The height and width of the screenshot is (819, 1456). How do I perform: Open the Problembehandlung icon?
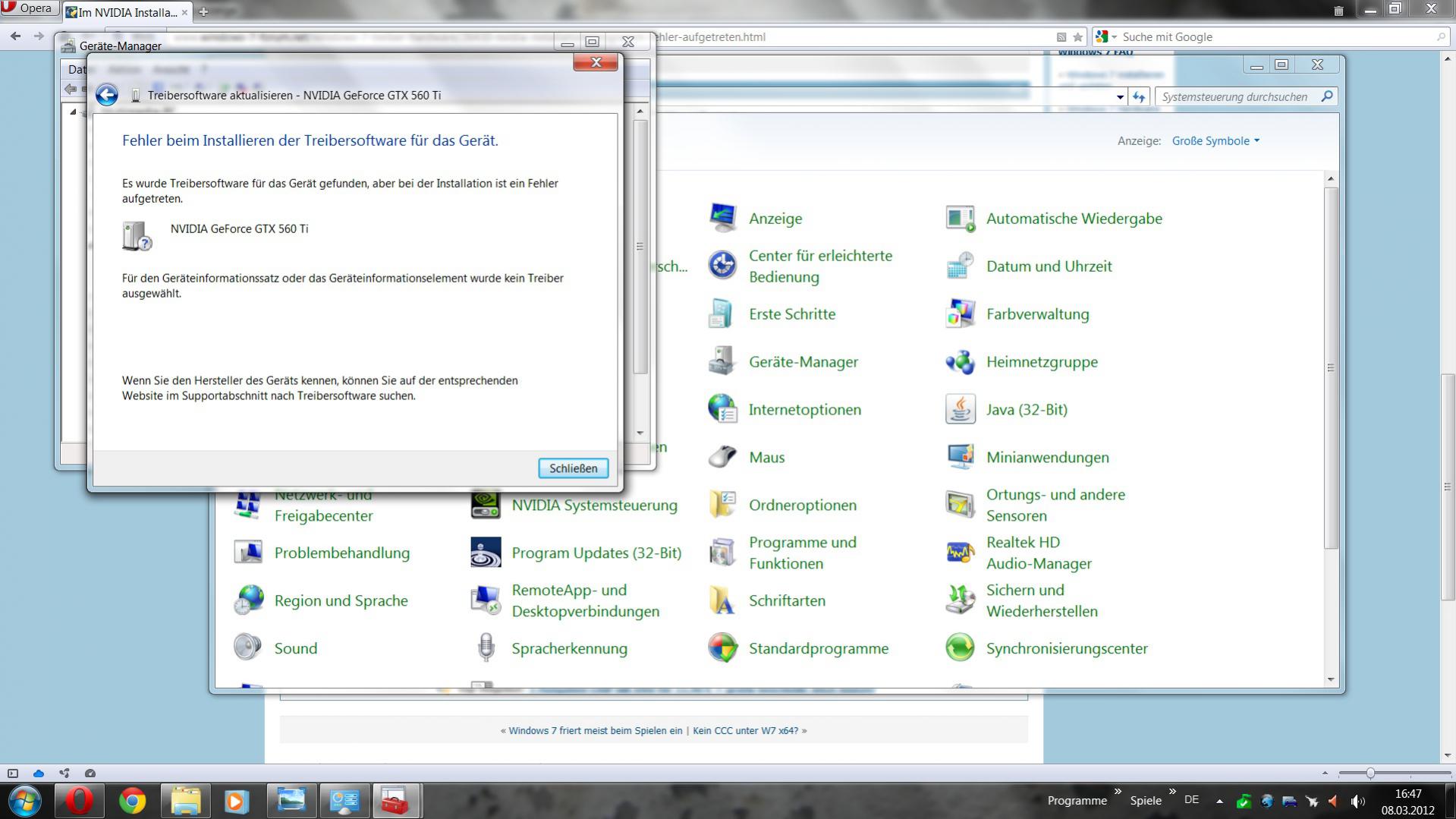(248, 553)
